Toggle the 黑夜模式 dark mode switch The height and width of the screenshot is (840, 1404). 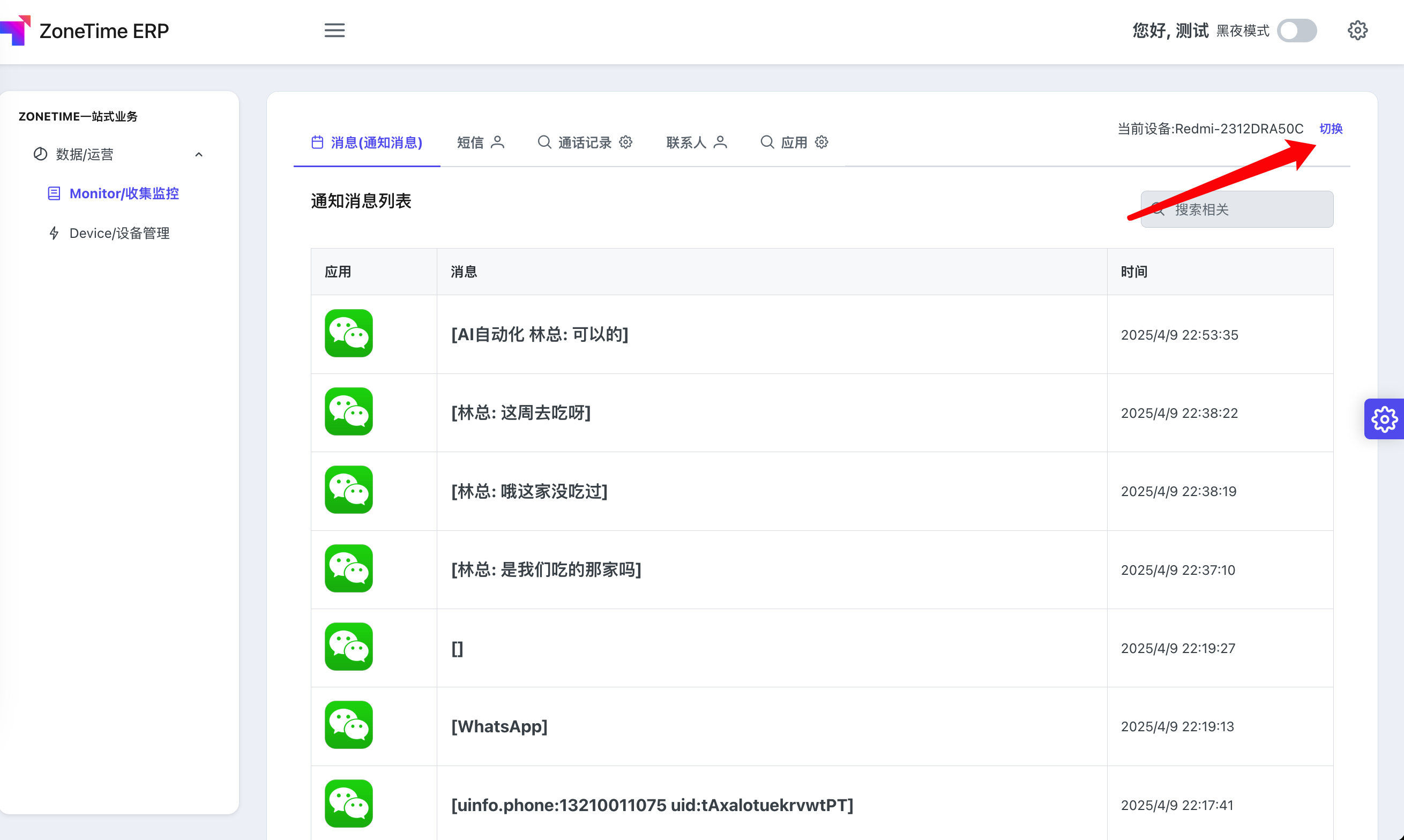[1297, 31]
